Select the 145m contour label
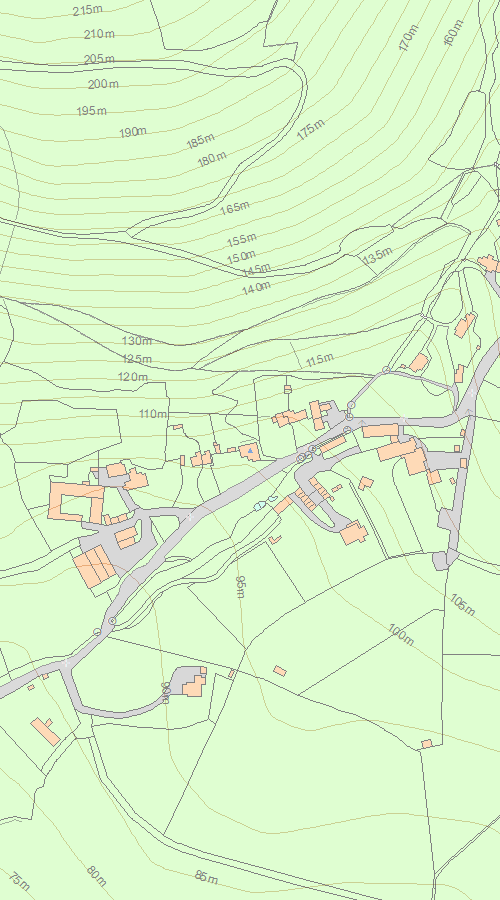Screen dimensions: 500x900 256,269
